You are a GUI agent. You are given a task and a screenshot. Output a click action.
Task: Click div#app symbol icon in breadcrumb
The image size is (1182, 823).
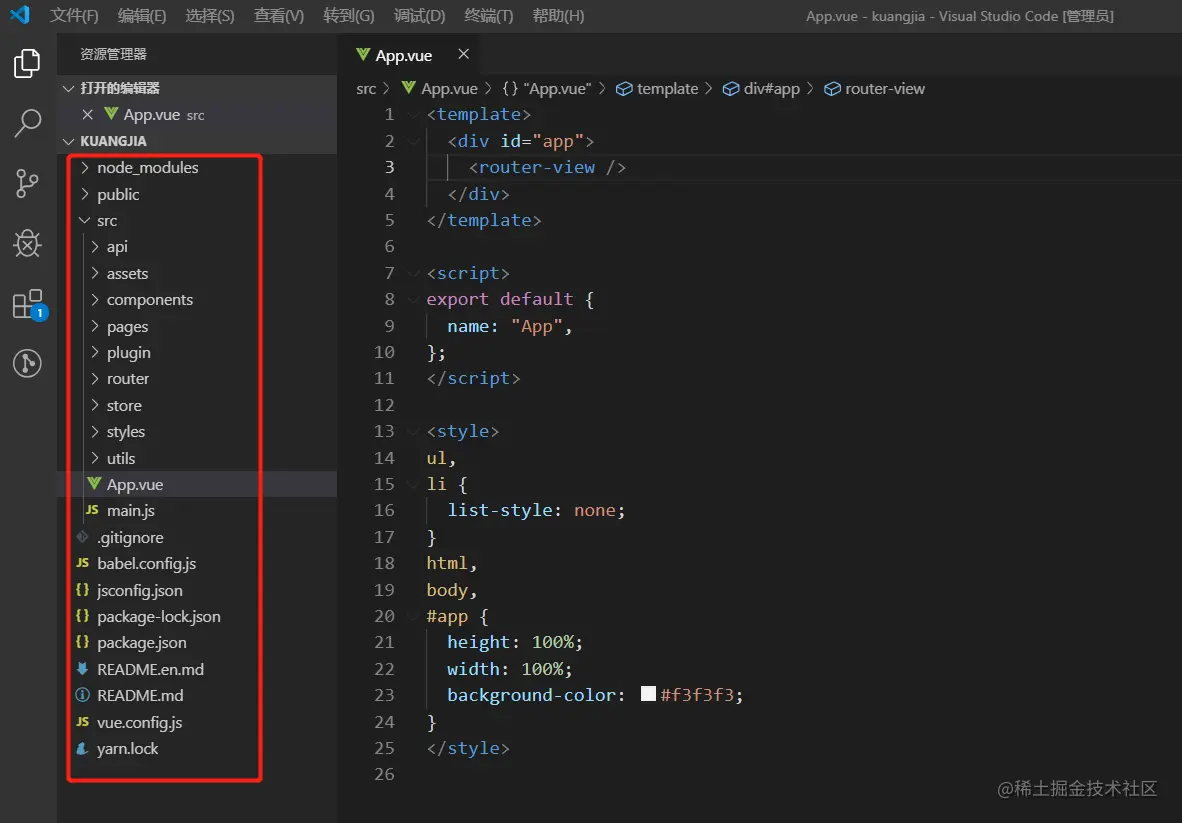click(731, 89)
